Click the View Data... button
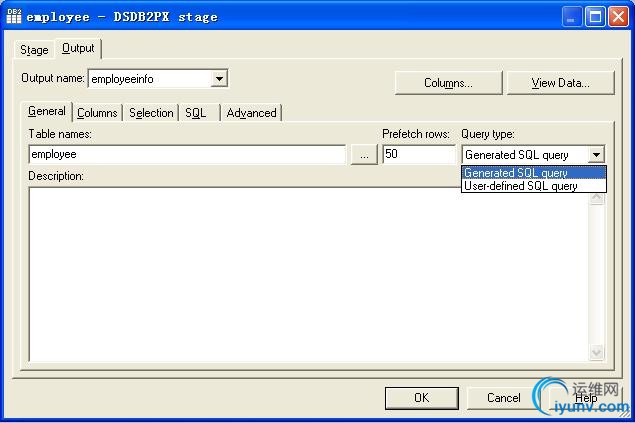The image size is (635, 423). [560, 83]
